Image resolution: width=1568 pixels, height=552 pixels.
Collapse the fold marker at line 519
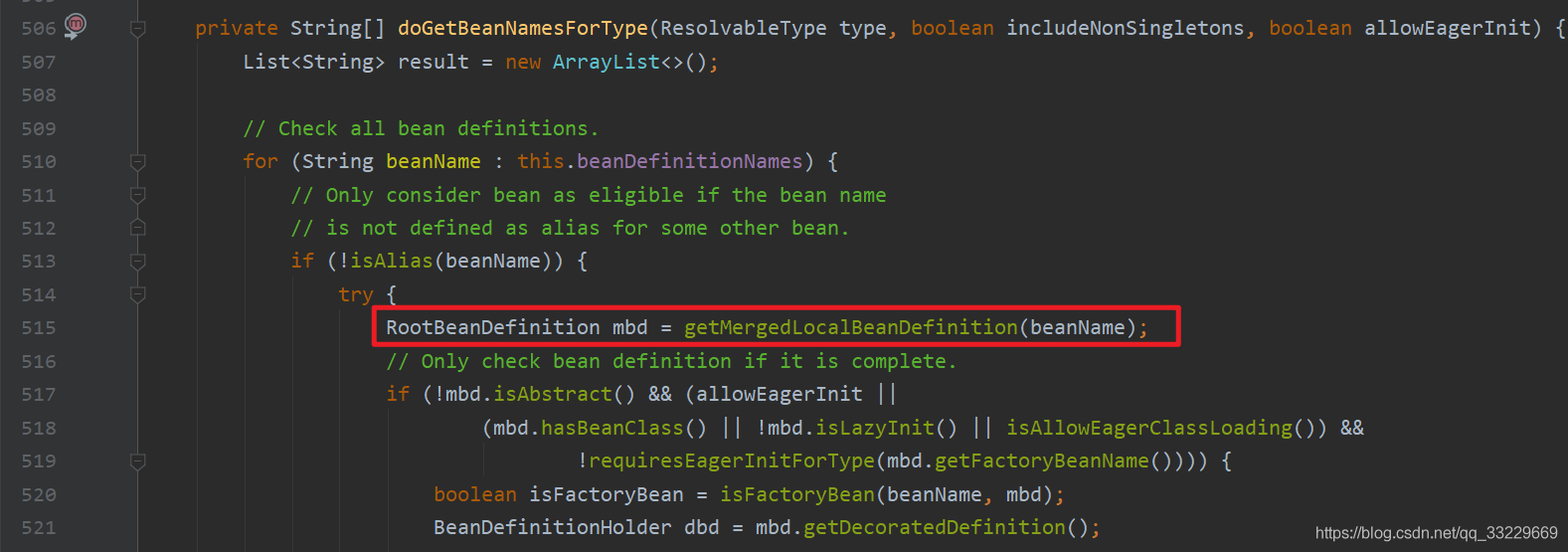pos(138,461)
